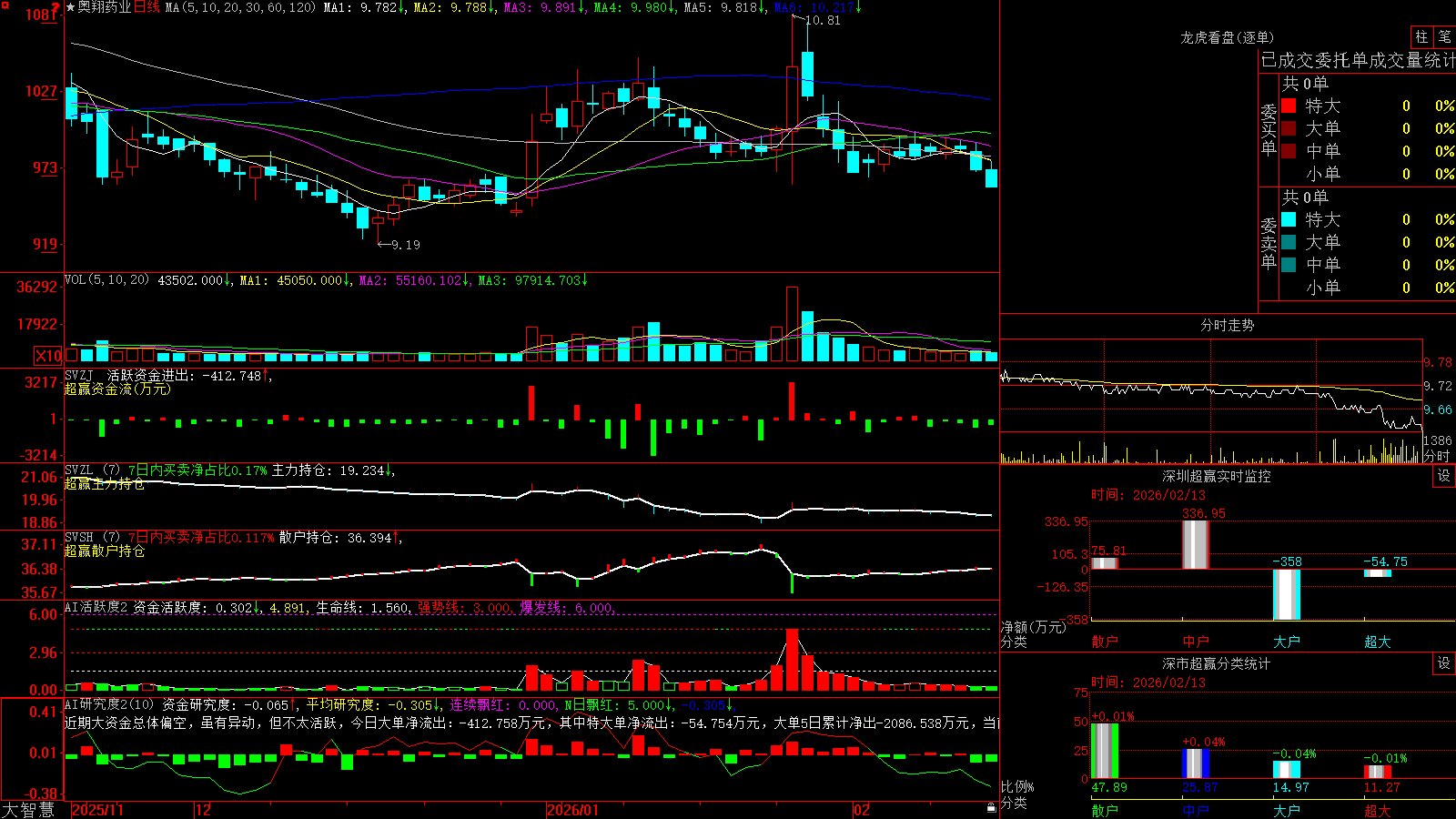Click the cyan 特大 sell-order swatch
This screenshot has height=819, width=1456.
(1289, 219)
